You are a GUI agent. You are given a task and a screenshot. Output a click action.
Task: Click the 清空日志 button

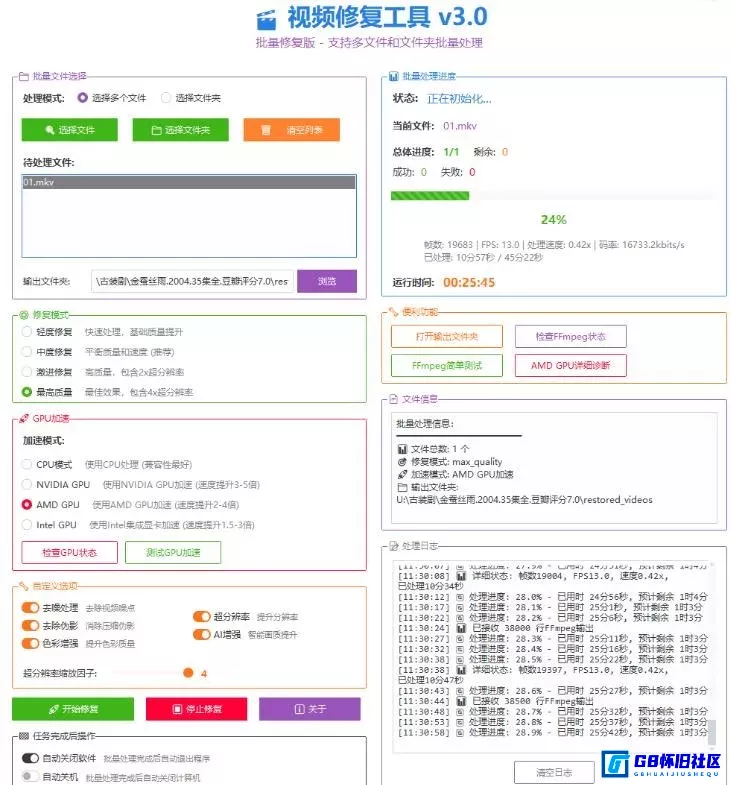[x=554, y=772]
